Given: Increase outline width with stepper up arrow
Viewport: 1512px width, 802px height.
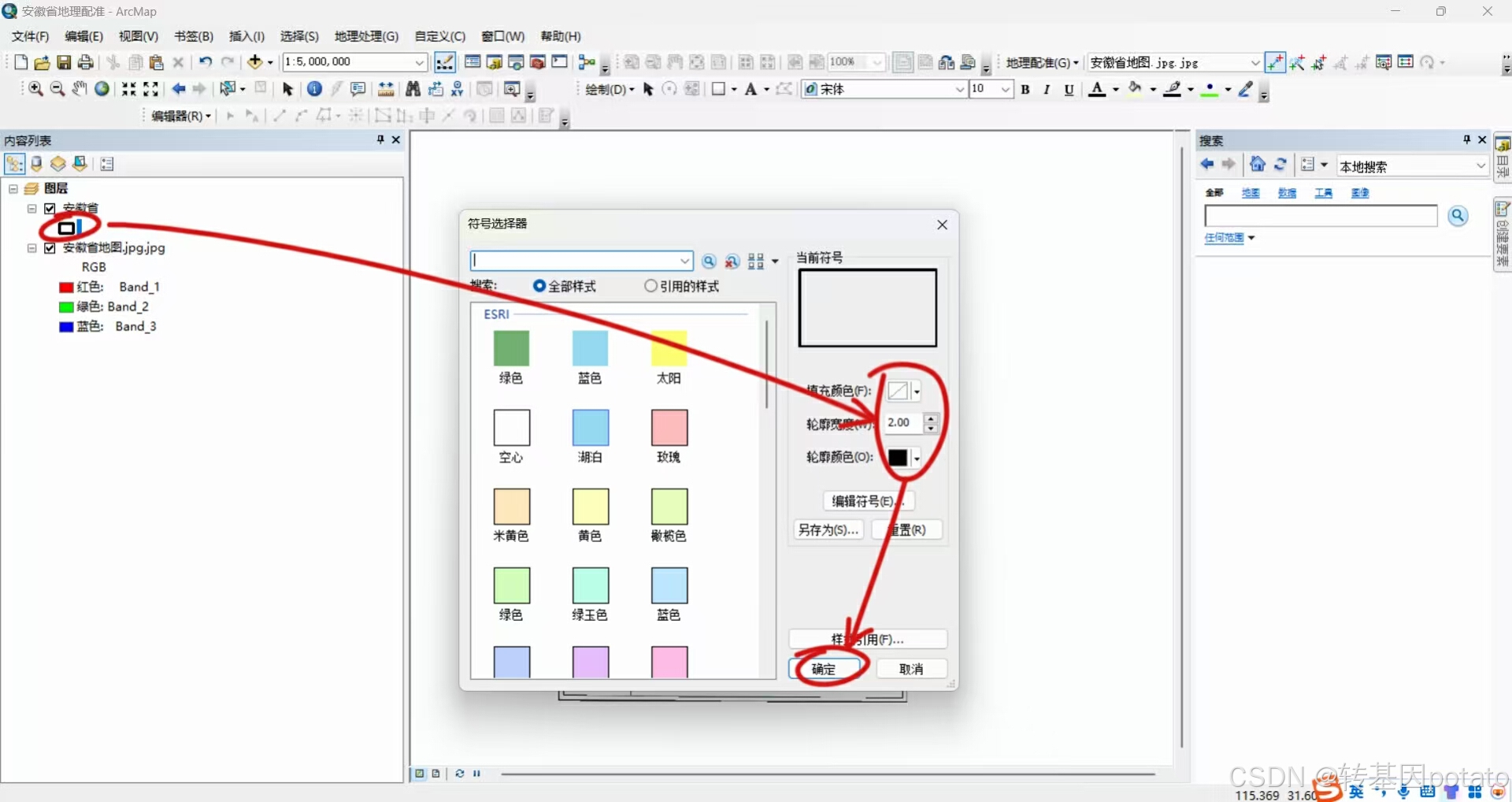Looking at the screenshot, I should coord(931,418).
